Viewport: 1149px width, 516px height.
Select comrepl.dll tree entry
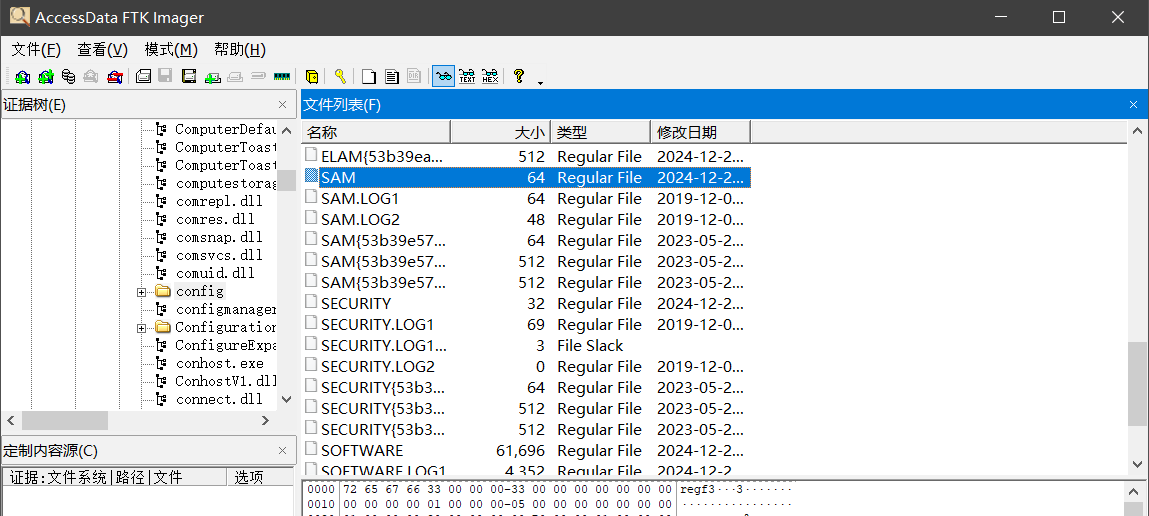219,201
